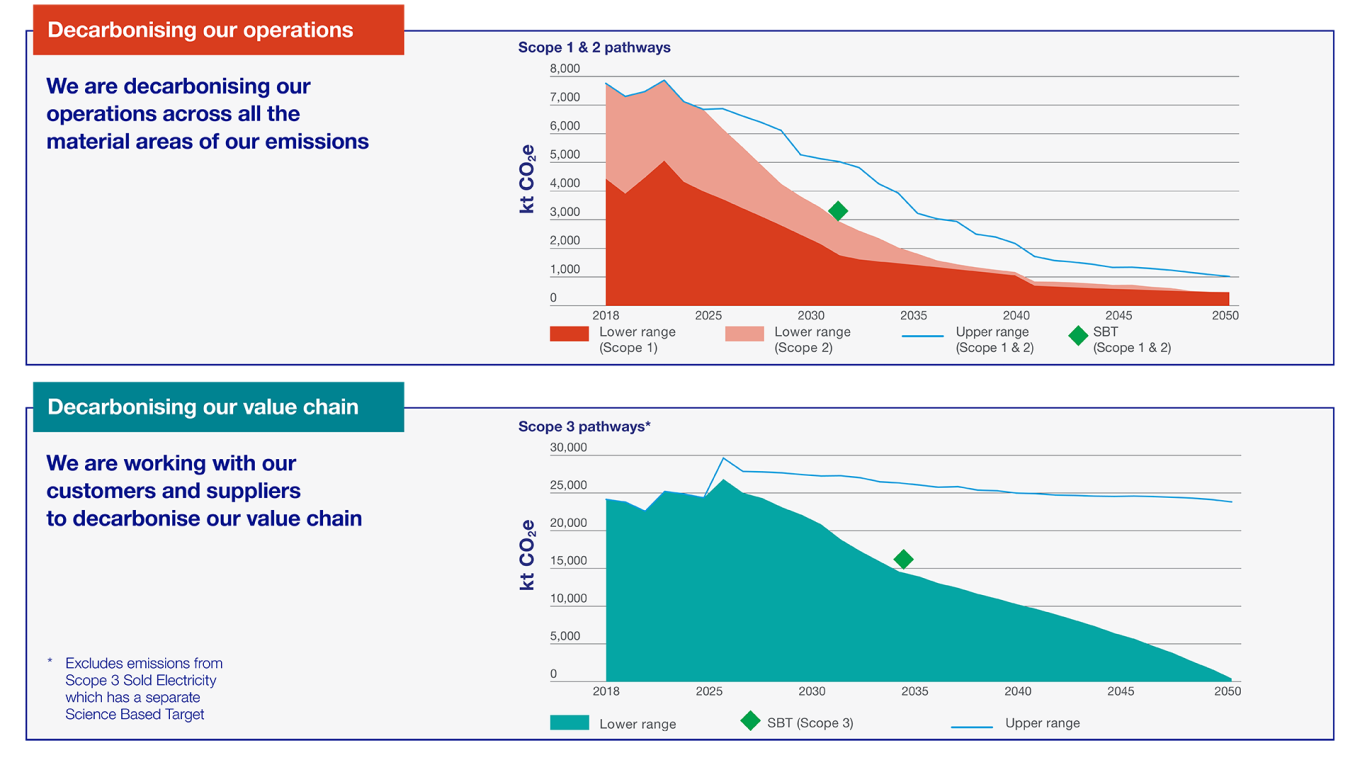
Task: Switch to the Decarbonising our value chain header tab
Action: point(218,406)
